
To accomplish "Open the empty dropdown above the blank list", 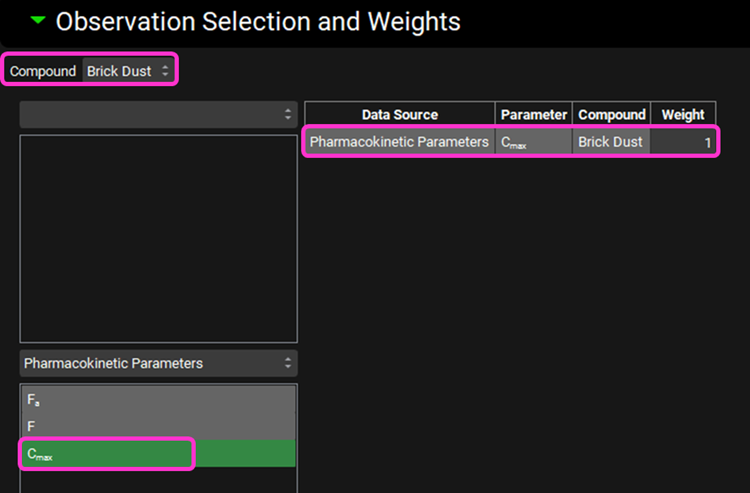I will pos(158,114).
